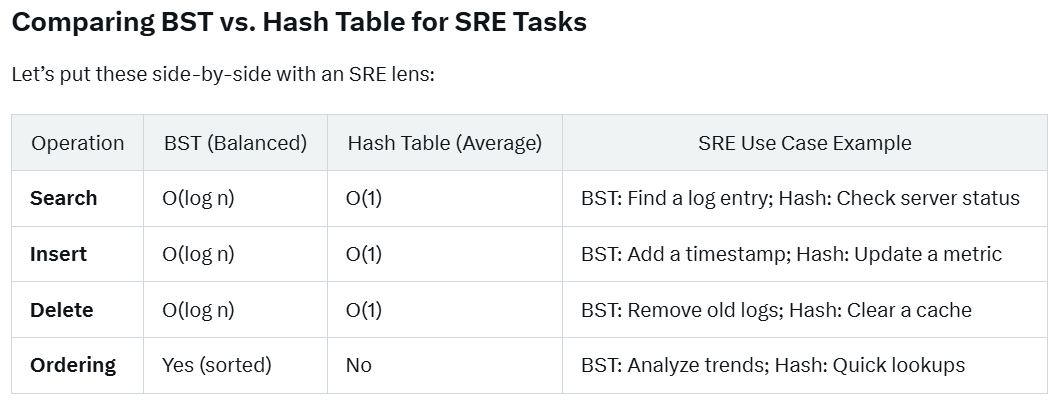This screenshot has height=403, width=1054.
Task: Click the Hash Table (Average) column header
Action: point(444,143)
